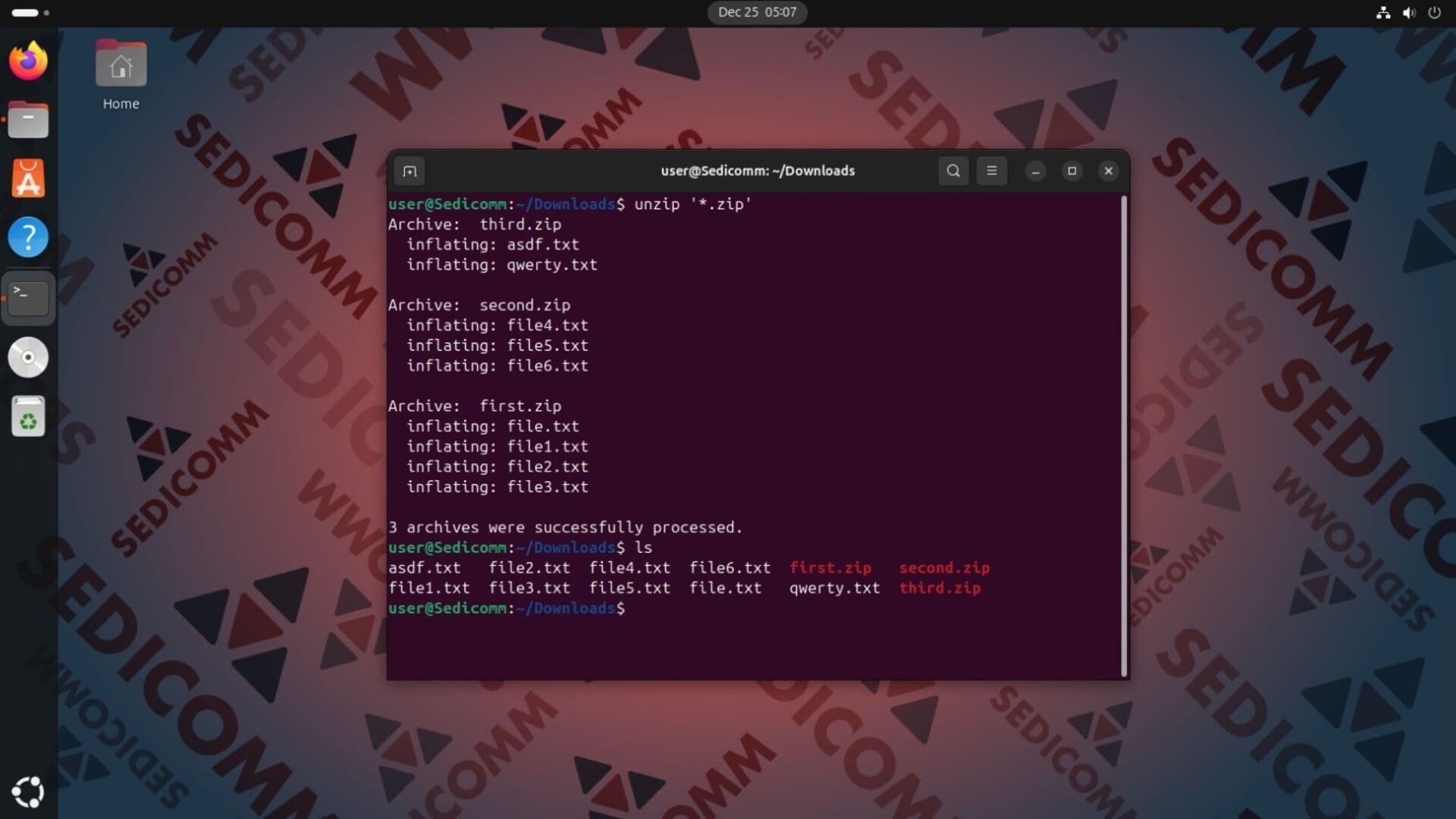The height and width of the screenshot is (819, 1456).
Task: Open Ubuntu App Center dock icon
Action: click(x=28, y=179)
